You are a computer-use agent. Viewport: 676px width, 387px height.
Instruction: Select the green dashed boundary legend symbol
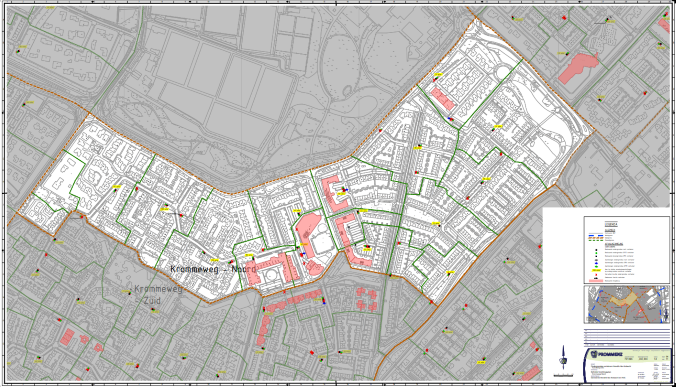click(x=596, y=240)
